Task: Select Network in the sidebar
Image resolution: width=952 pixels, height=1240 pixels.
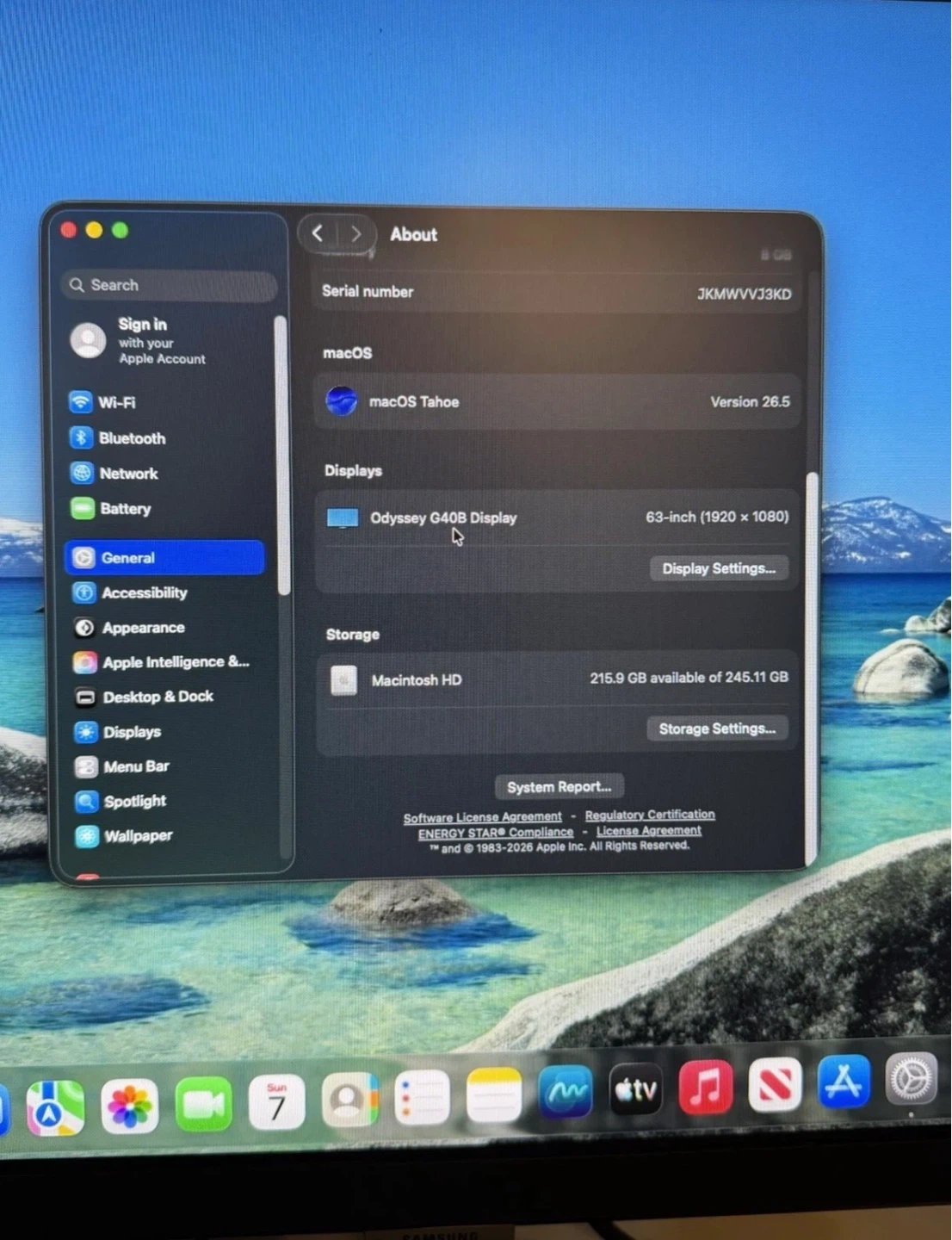Action: pos(114,473)
